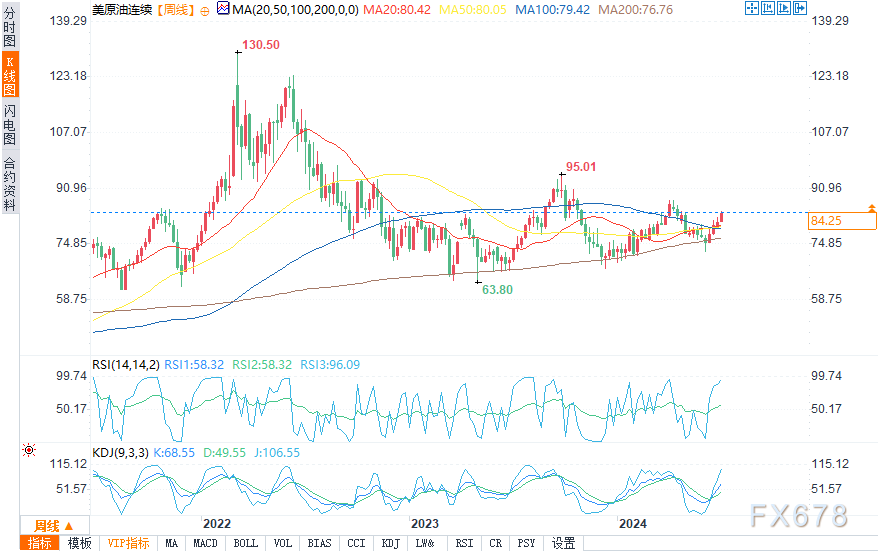Viewport: 878px width, 551px height.
Task: Click the D:49.55 value
Action: pos(224,453)
